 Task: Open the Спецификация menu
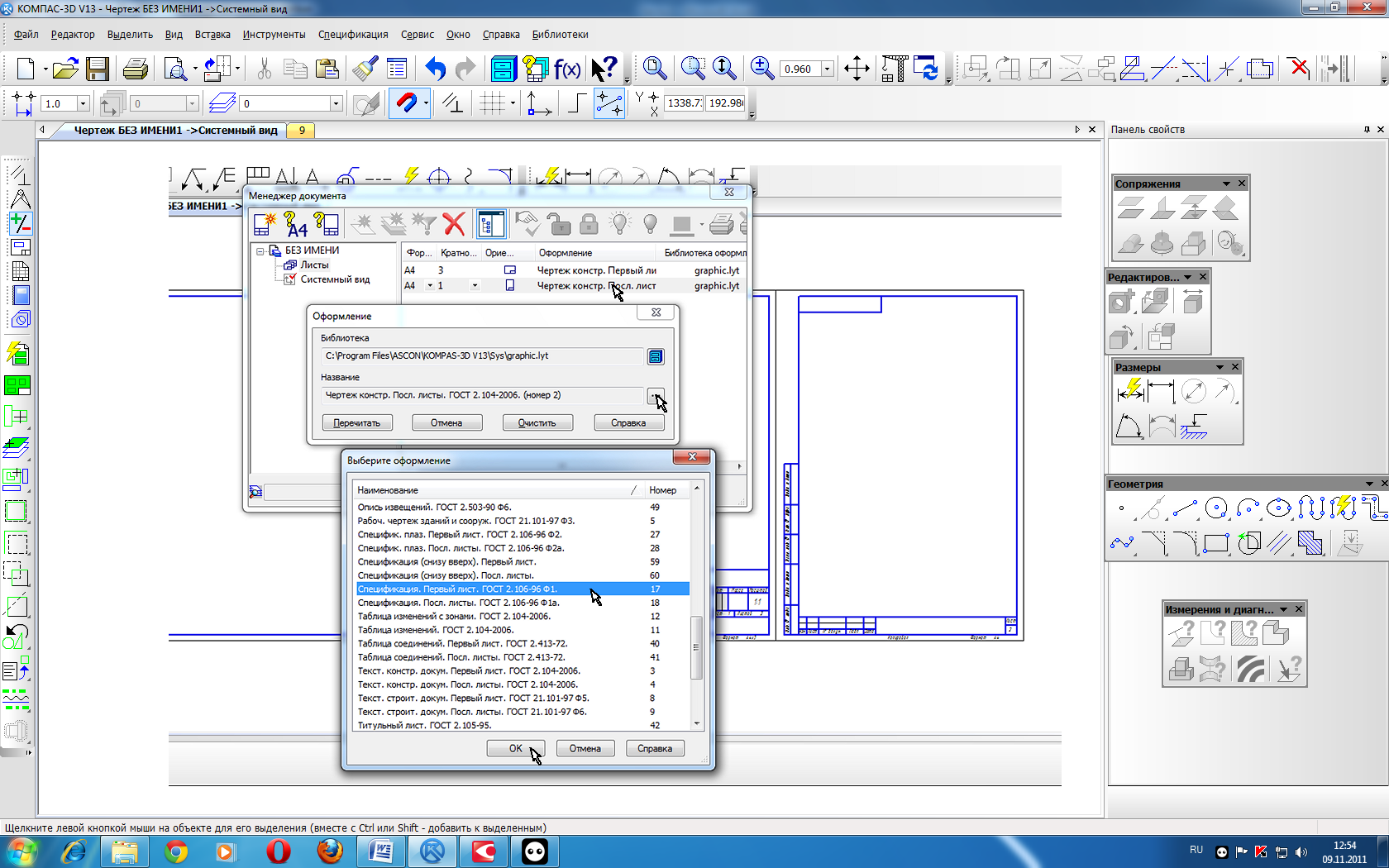pyautogui.click(x=353, y=35)
